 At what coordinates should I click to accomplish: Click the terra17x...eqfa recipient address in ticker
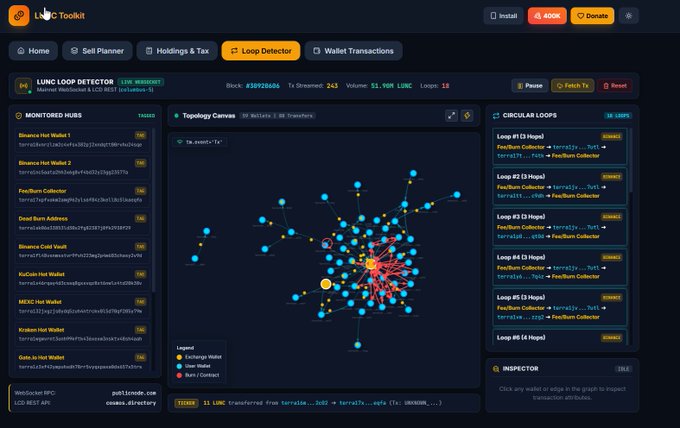click(x=363, y=403)
